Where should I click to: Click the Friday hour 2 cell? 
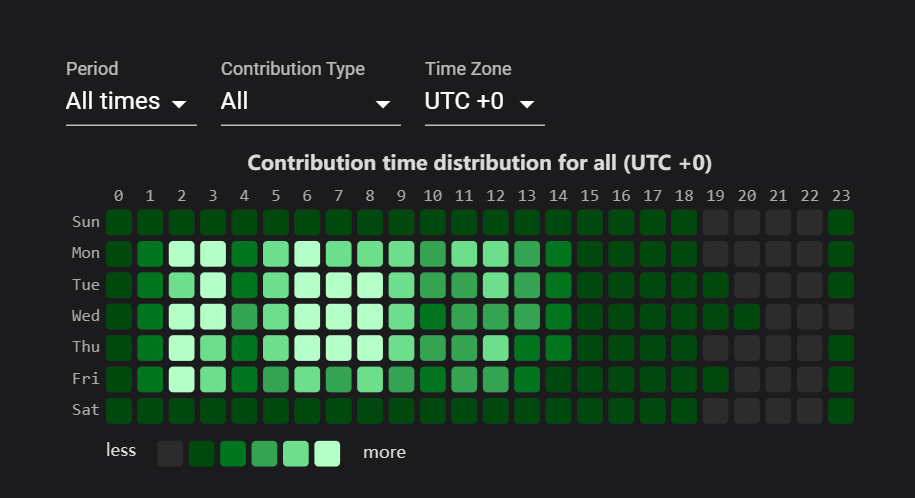coord(181,380)
